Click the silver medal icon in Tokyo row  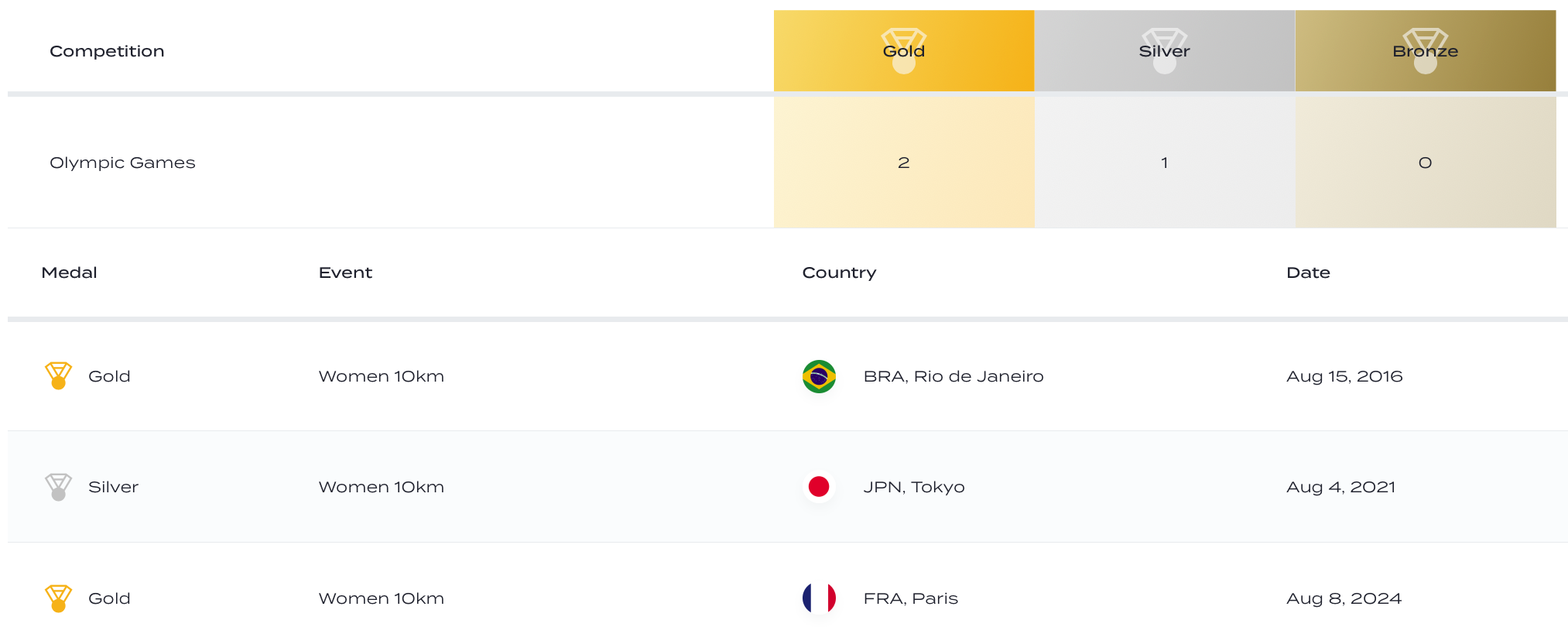click(x=58, y=487)
